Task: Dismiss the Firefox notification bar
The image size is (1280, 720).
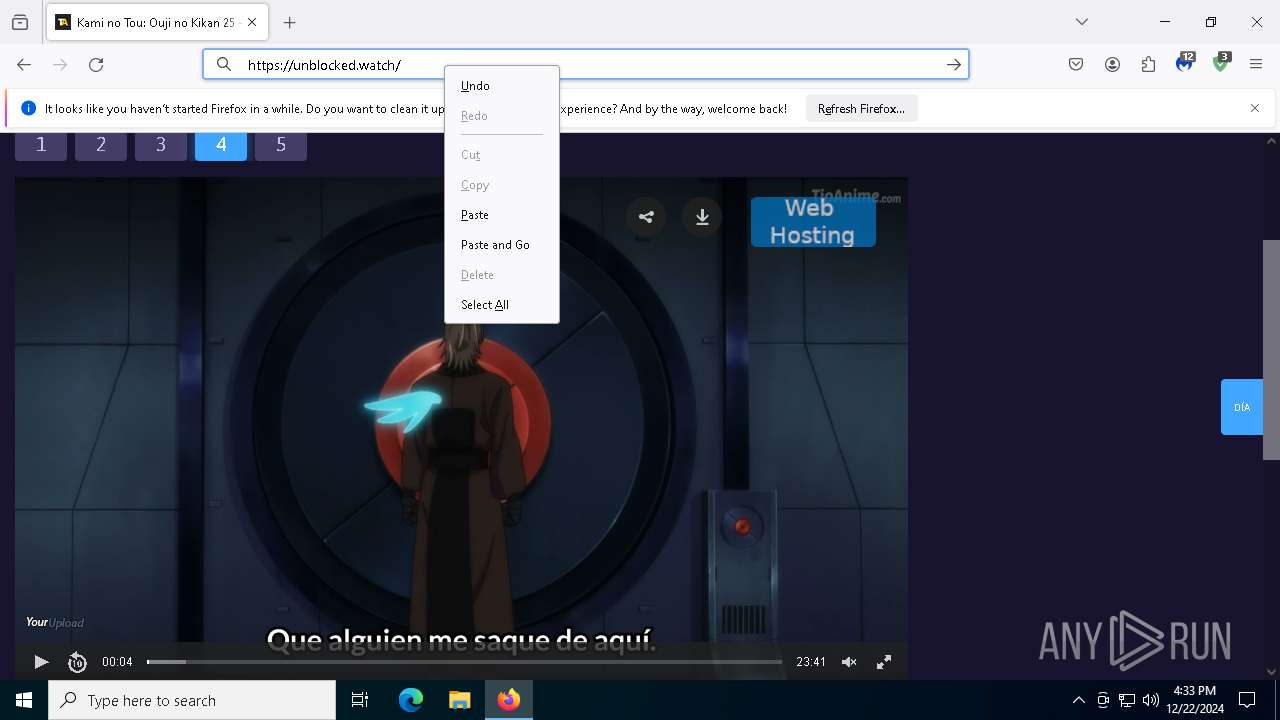Action: point(1255,108)
